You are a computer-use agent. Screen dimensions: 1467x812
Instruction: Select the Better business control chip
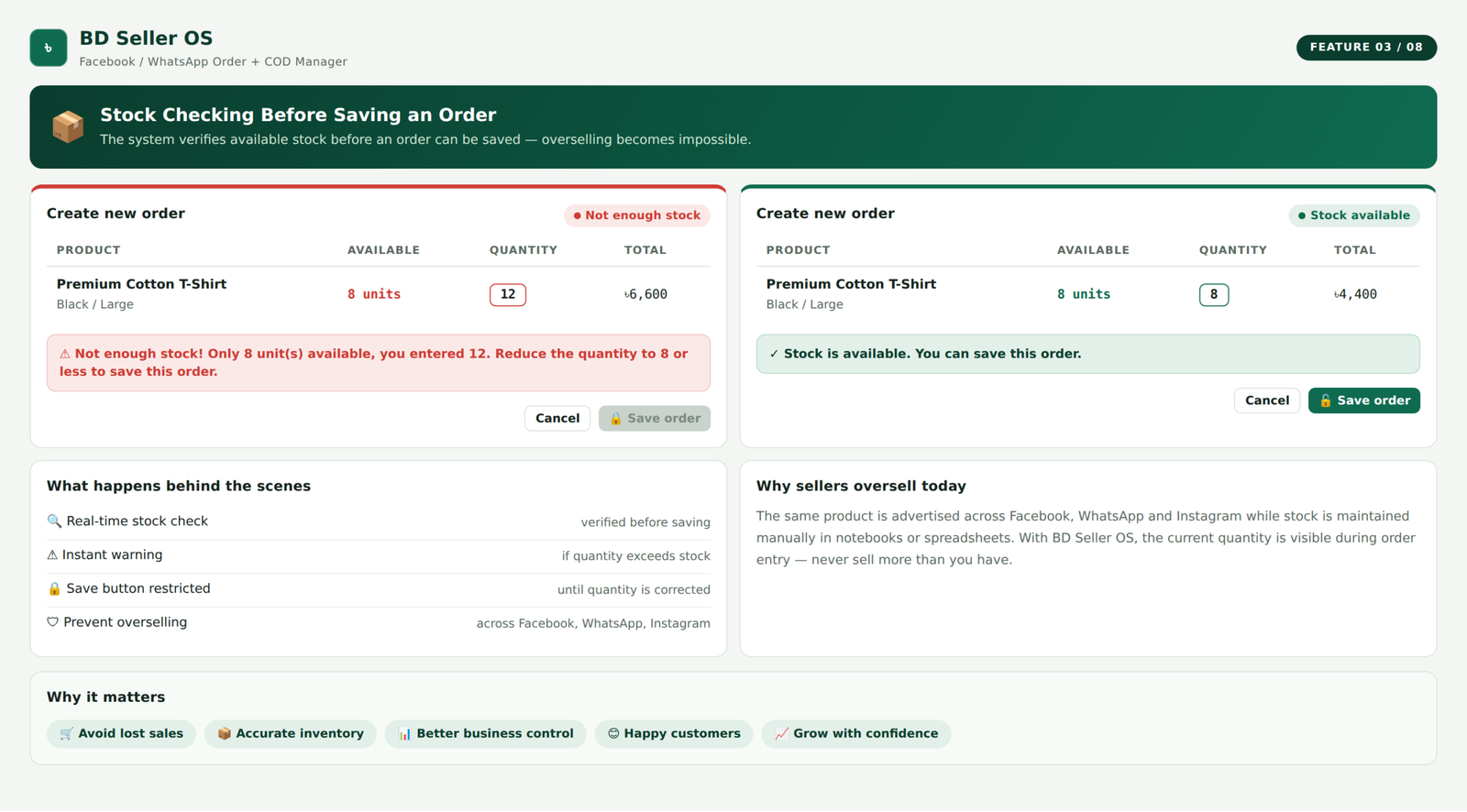coord(486,733)
